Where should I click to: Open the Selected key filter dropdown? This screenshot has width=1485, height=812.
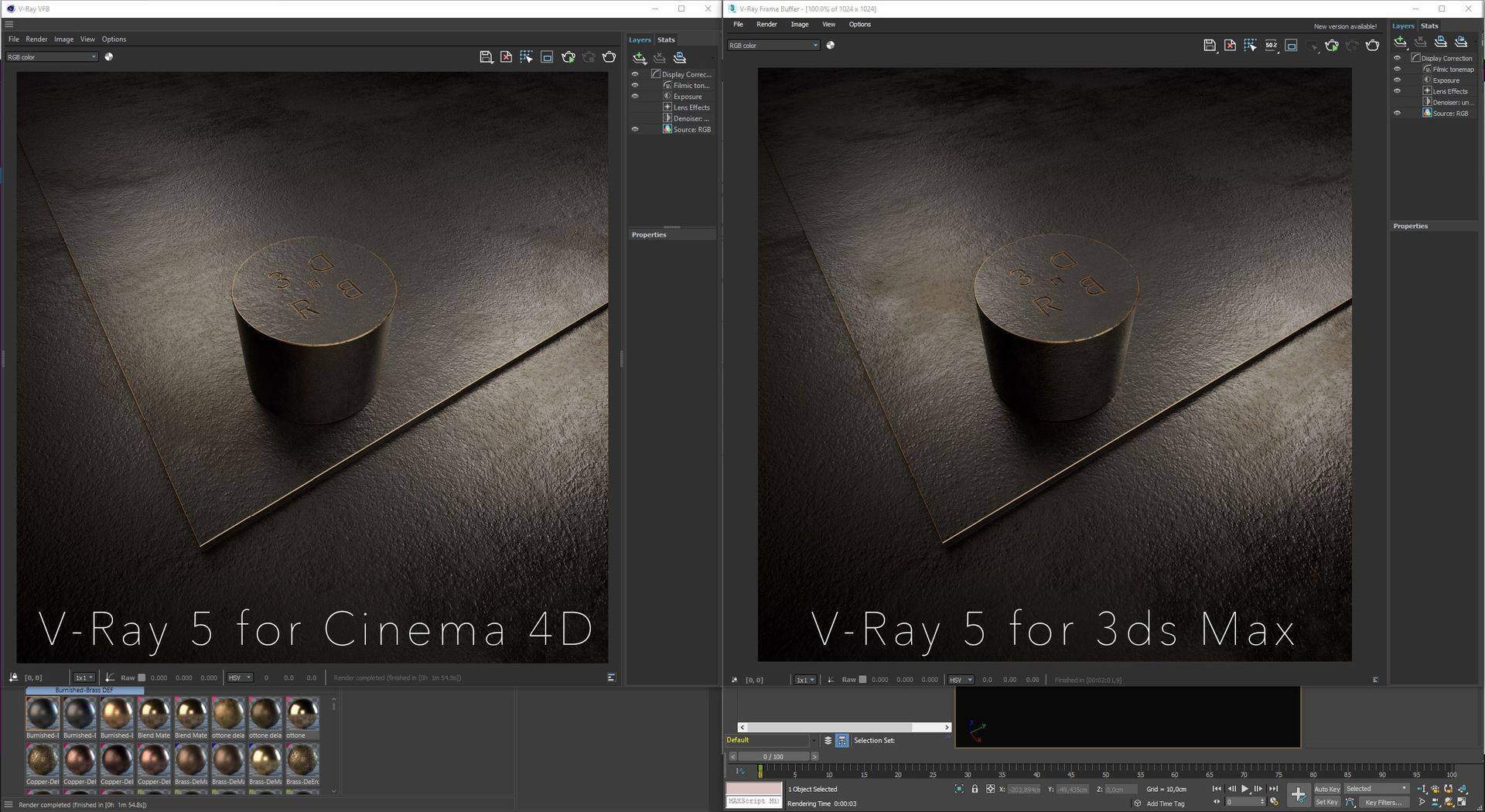click(1376, 789)
